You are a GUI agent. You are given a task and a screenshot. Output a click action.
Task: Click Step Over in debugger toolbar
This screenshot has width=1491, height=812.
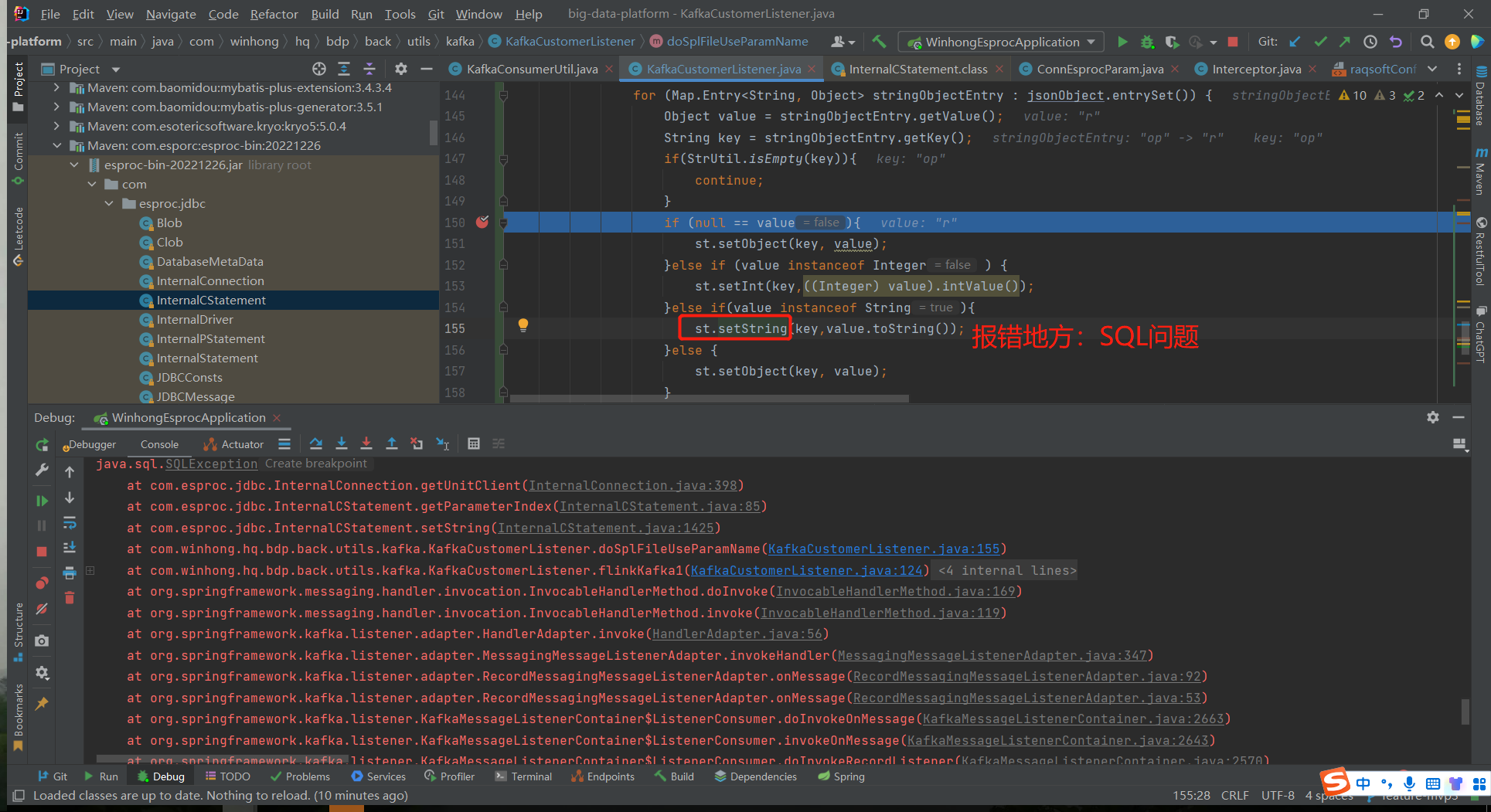point(315,443)
